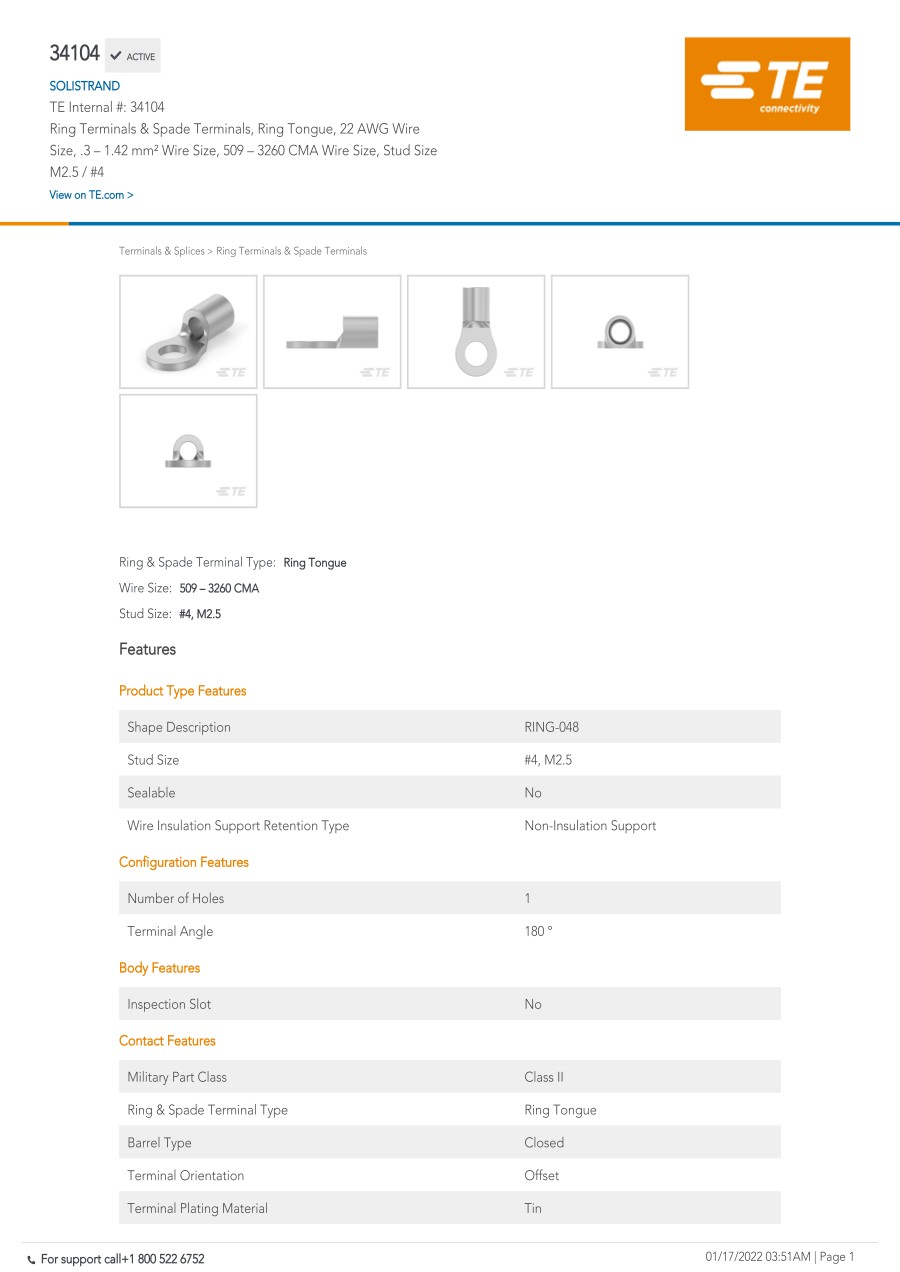Click the Product Type Features heading
The image size is (900, 1272).
click(182, 691)
